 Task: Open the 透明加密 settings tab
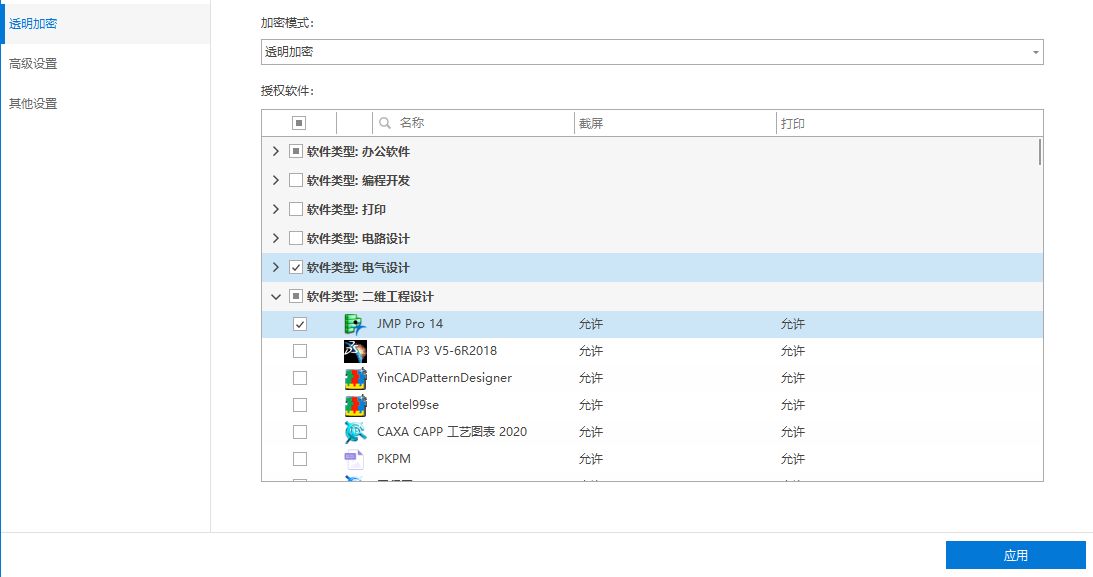coord(105,24)
